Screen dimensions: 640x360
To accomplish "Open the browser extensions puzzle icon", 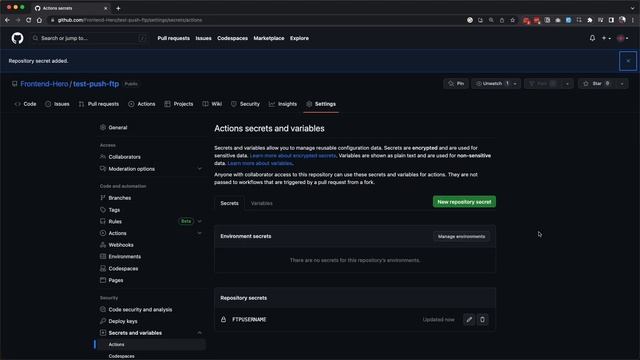I will tap(590, 20).
